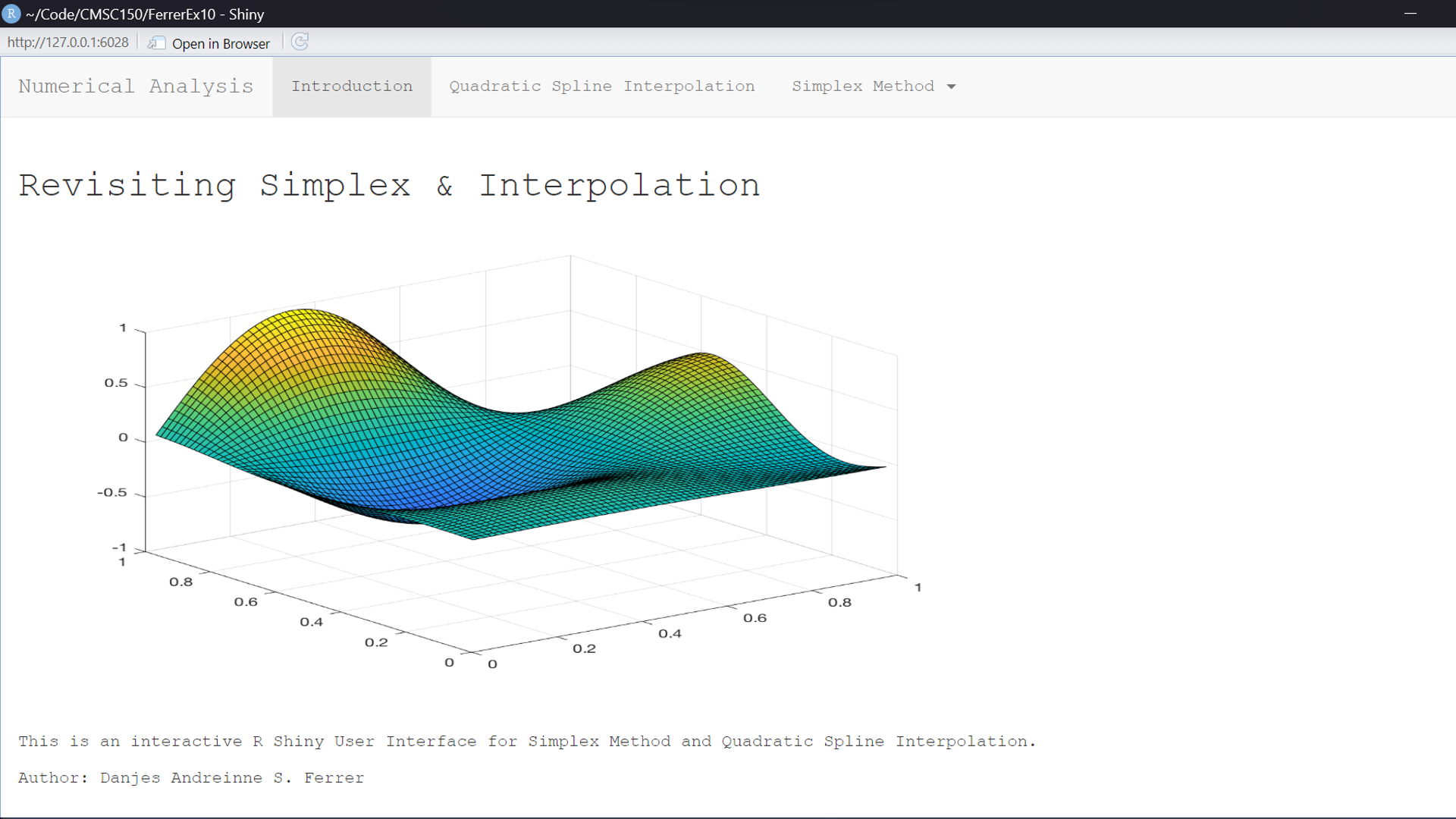Click the 3D surface plot image
The height and width of the screenshot is (819, 1456).
(510, 463)
